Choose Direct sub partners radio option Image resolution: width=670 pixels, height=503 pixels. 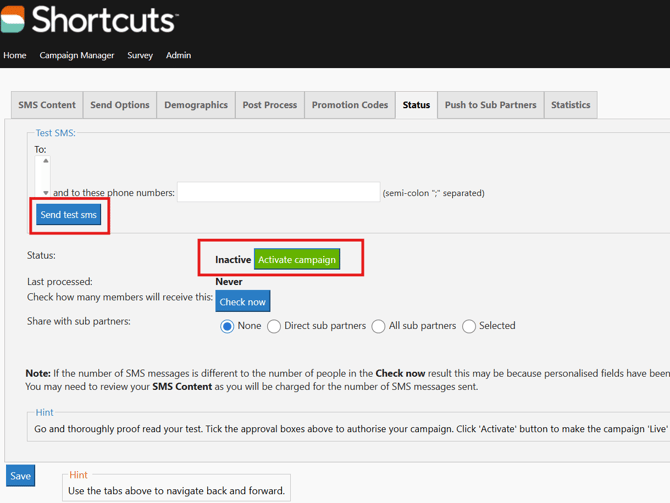[x=274, y=326]
